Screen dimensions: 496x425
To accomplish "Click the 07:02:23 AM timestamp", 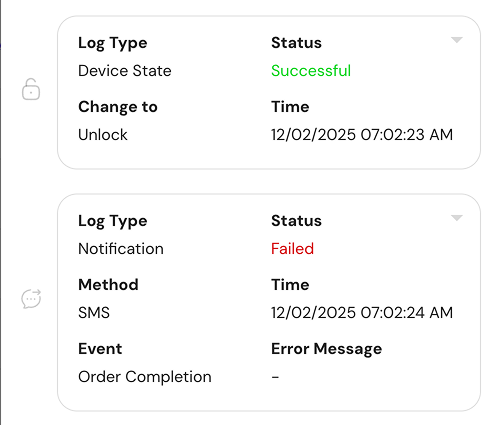I will [x=362, y=135].
